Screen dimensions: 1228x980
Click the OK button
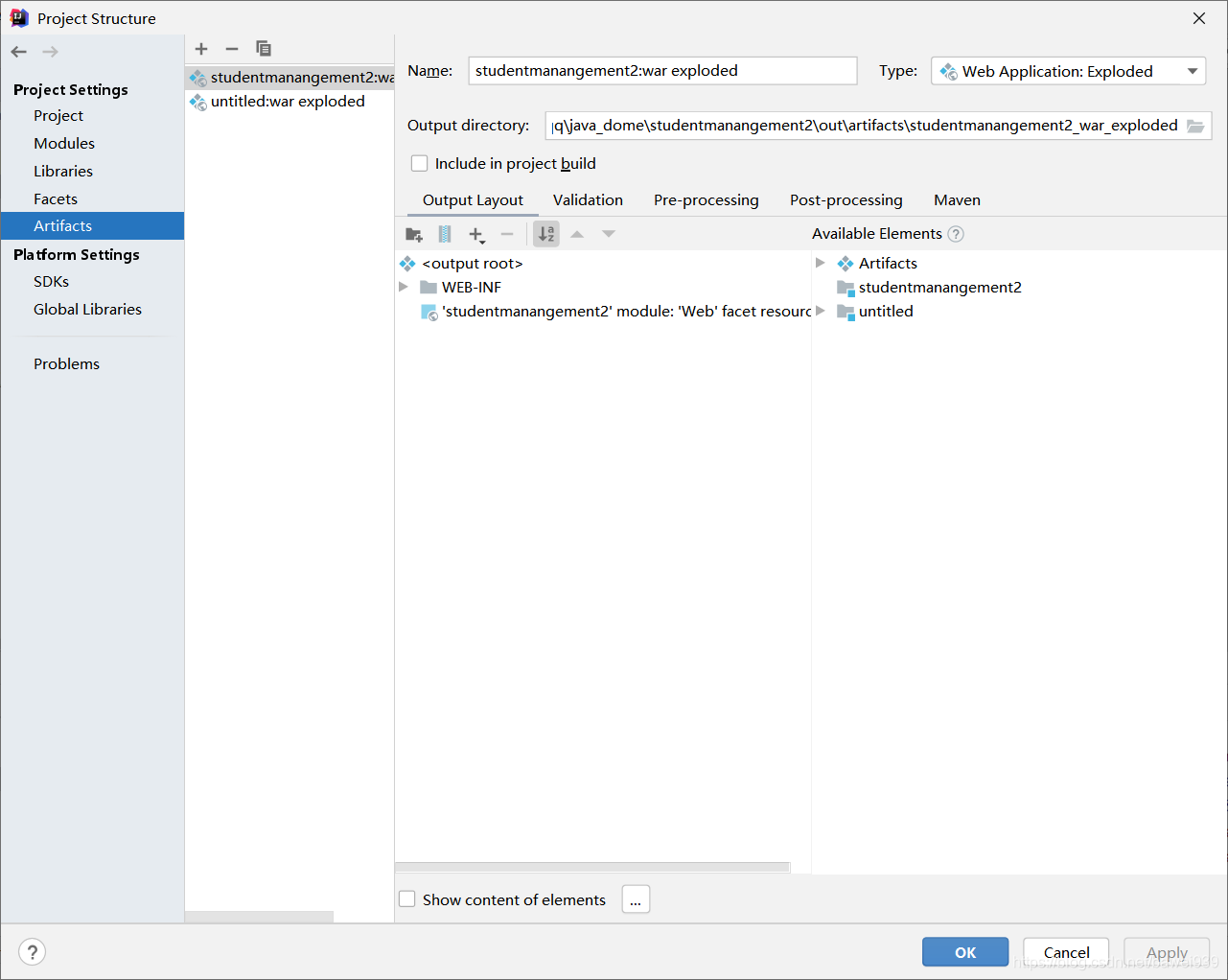(x=965, y=952)
